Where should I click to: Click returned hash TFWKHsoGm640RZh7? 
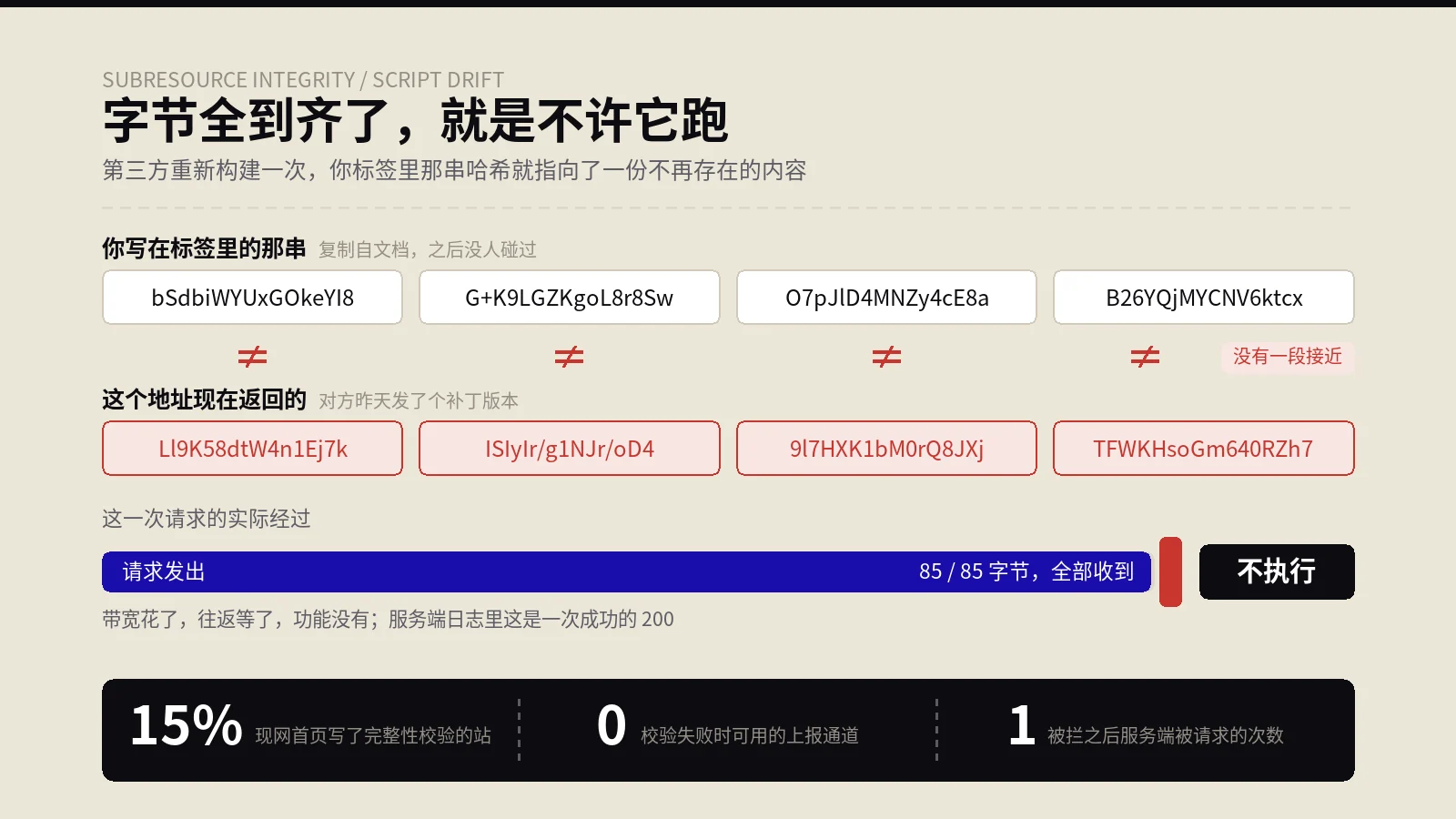1204,449
